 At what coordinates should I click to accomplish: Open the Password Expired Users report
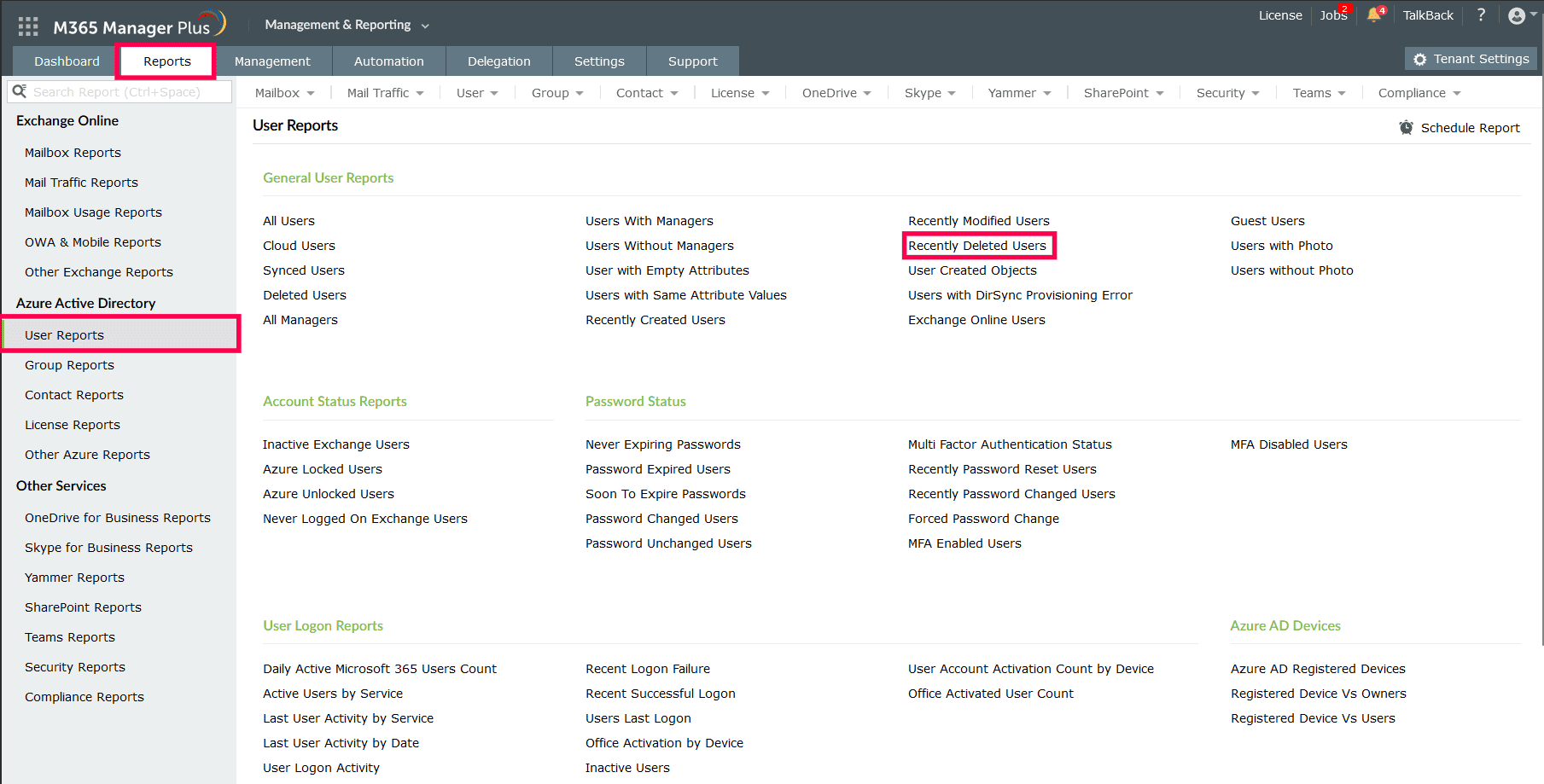[x=658, y=469]
